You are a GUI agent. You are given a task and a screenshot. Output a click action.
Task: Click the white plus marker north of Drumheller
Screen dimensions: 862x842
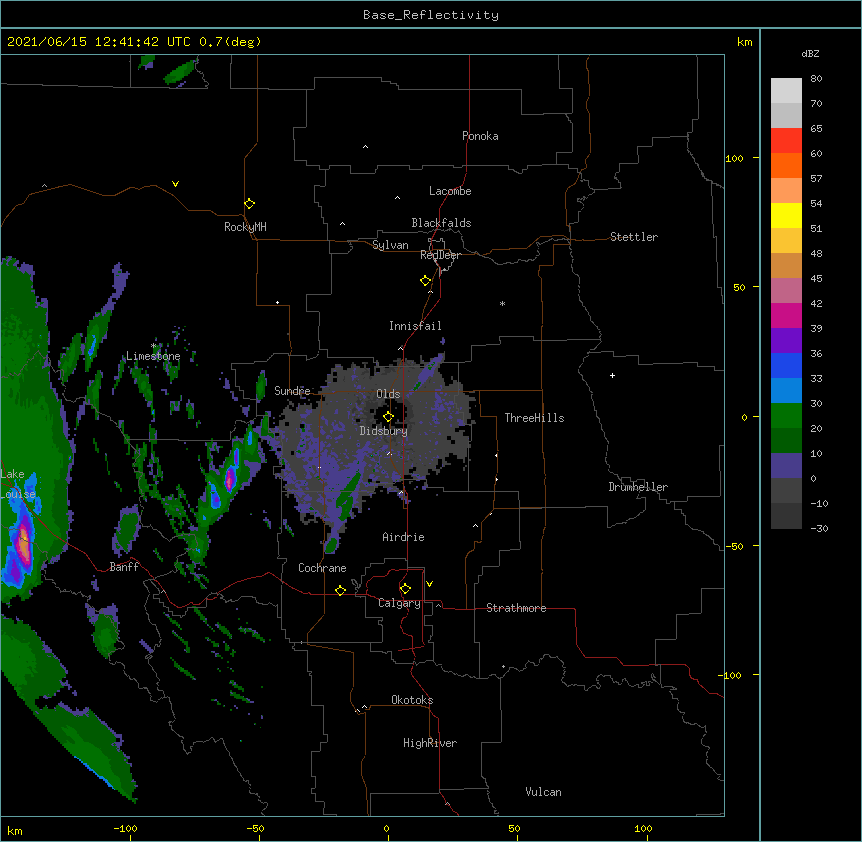(612, 375)
